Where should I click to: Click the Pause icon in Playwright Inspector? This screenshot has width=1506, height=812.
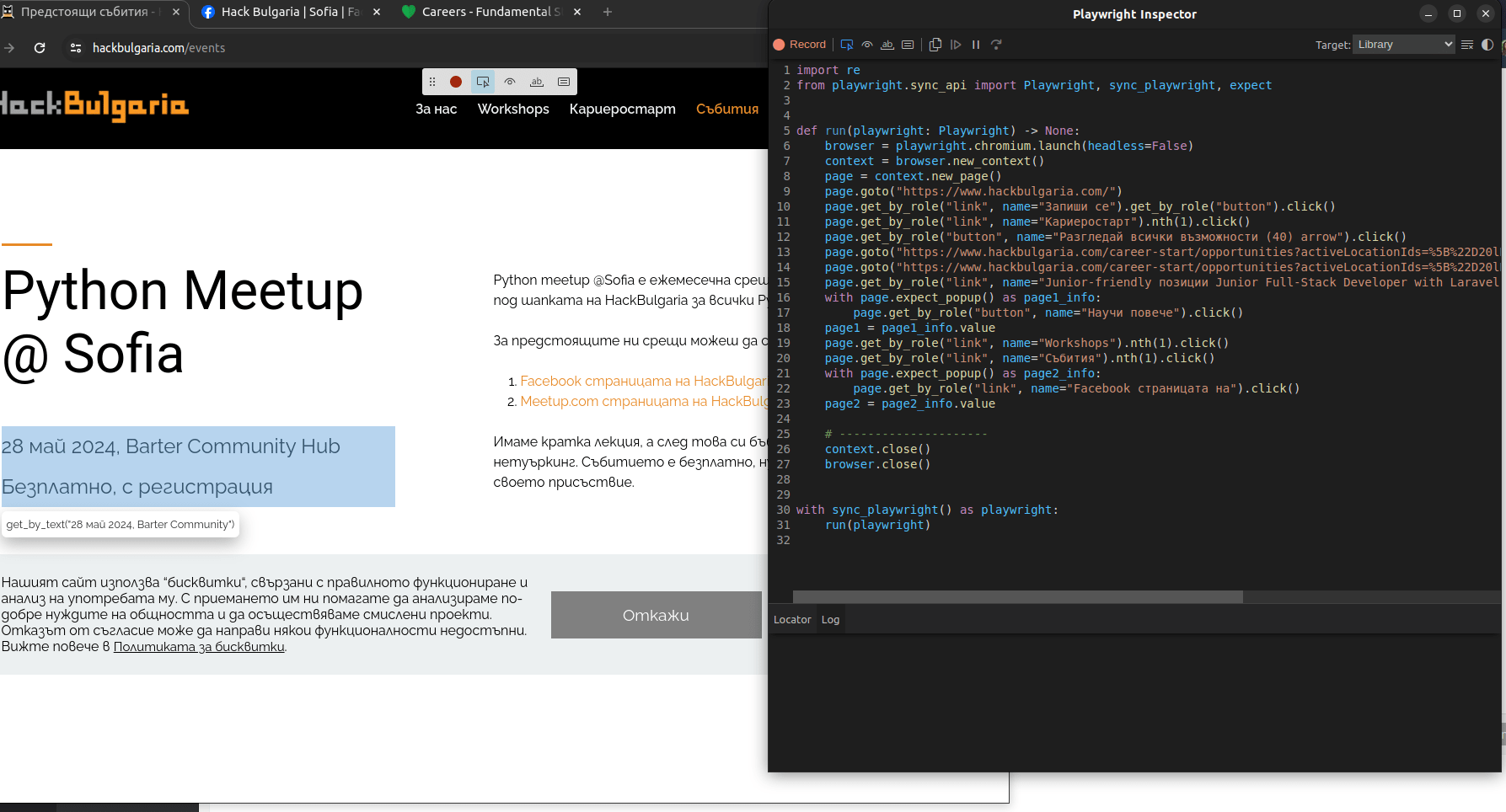click(x=976, y=45)
